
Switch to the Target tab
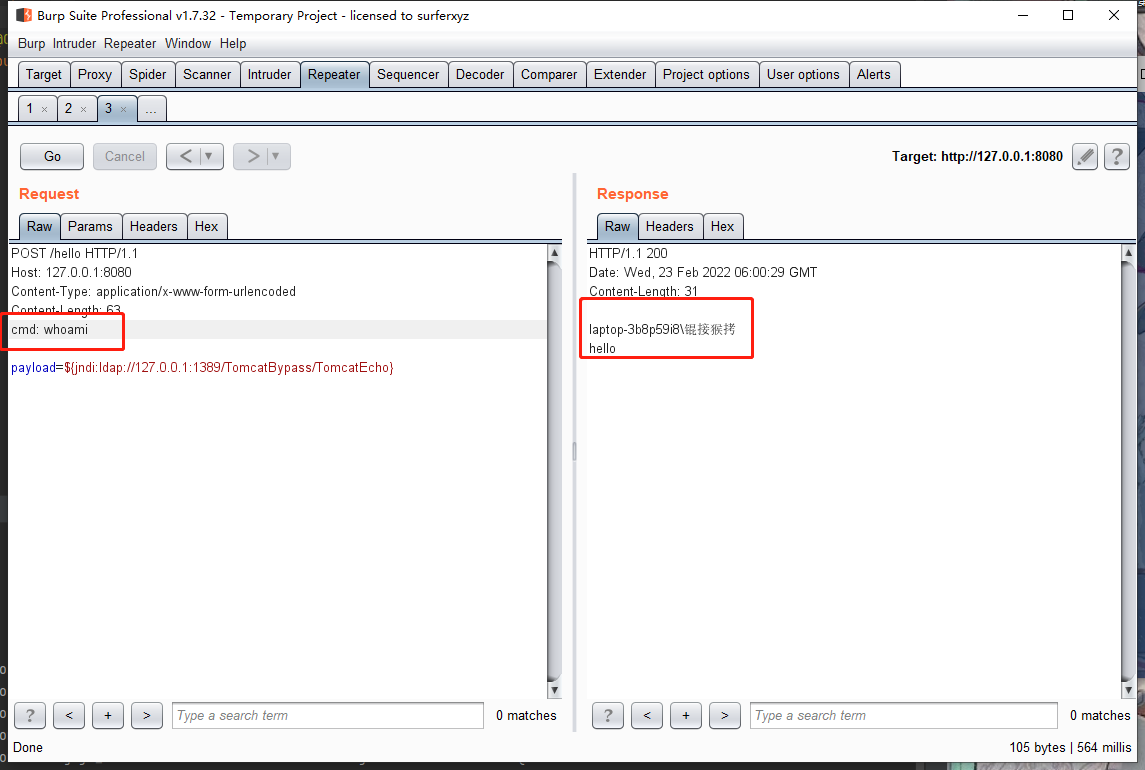point(44,75)
